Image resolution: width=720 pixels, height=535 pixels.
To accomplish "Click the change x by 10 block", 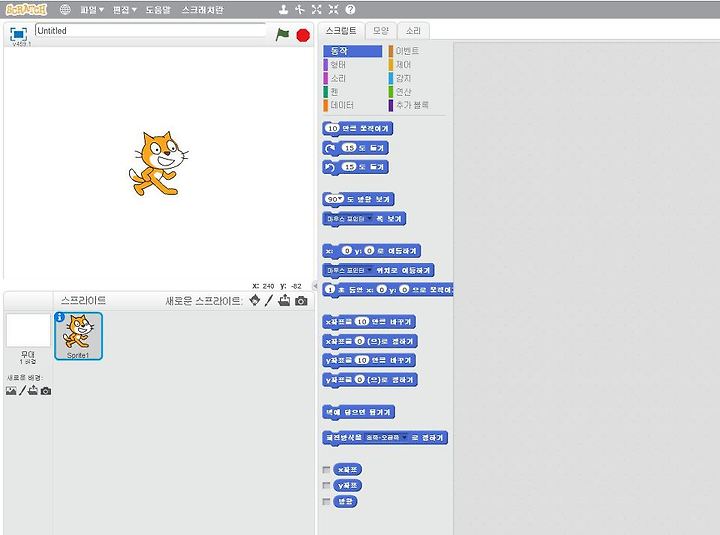I will click(369, 322).
